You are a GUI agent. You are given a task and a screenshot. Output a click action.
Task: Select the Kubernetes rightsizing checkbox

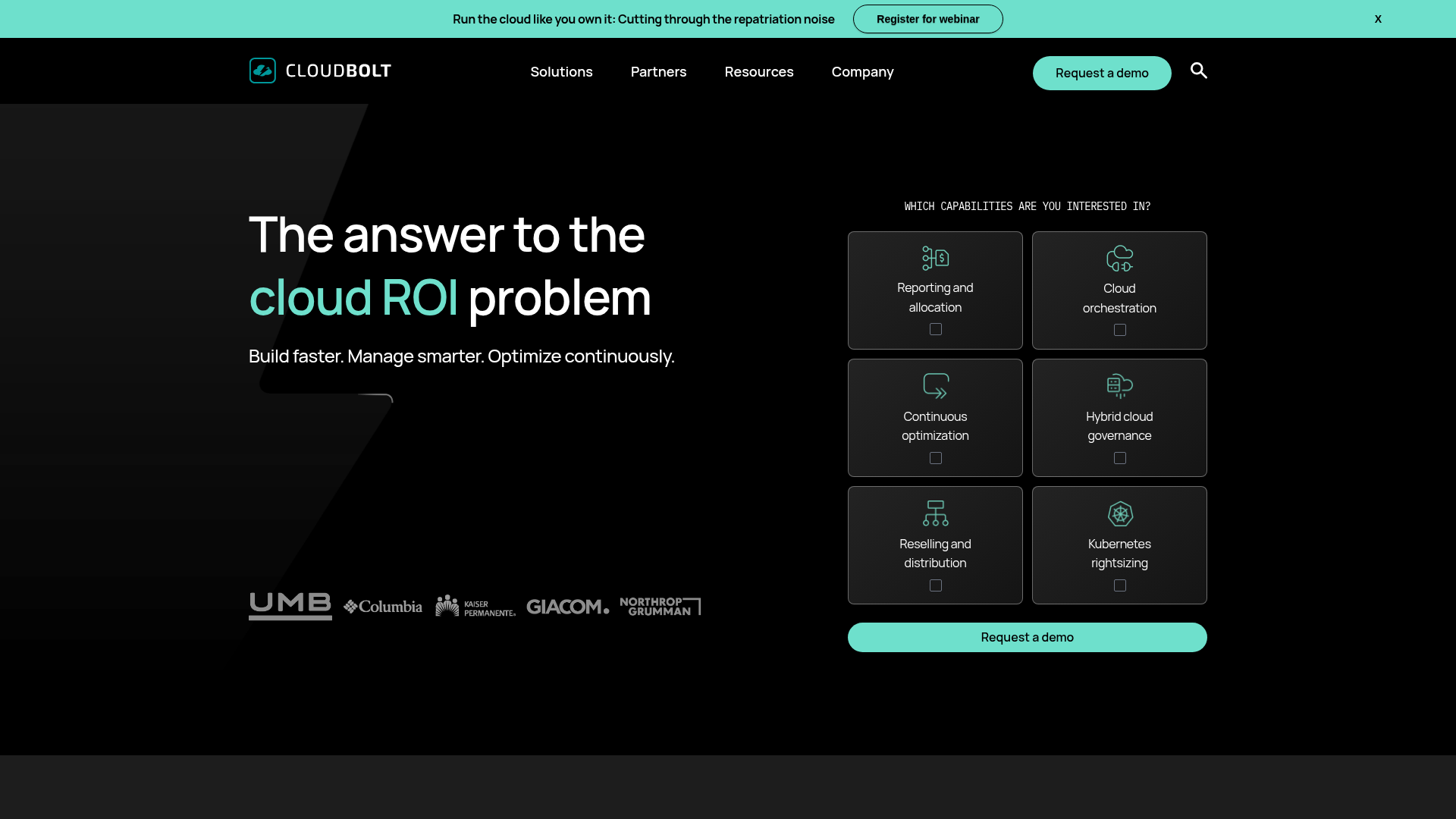click(x=1119, y=585)
